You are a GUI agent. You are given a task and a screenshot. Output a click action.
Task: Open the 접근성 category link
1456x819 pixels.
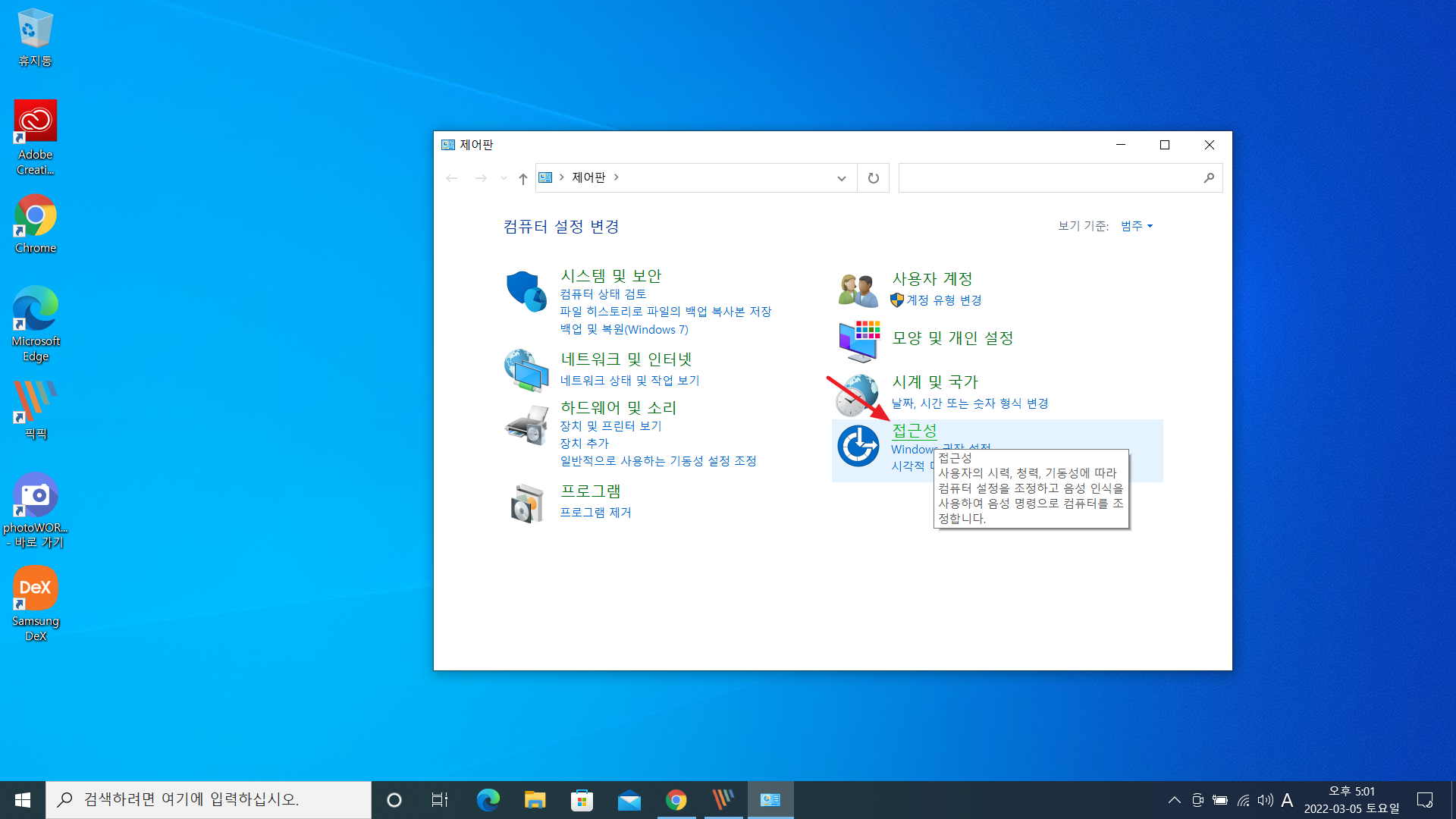[x=914, y=431]
